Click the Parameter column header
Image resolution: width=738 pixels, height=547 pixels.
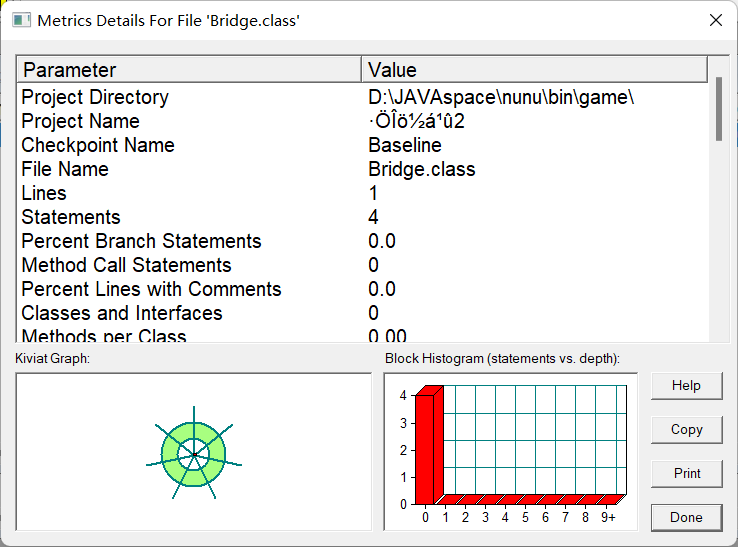189,70
